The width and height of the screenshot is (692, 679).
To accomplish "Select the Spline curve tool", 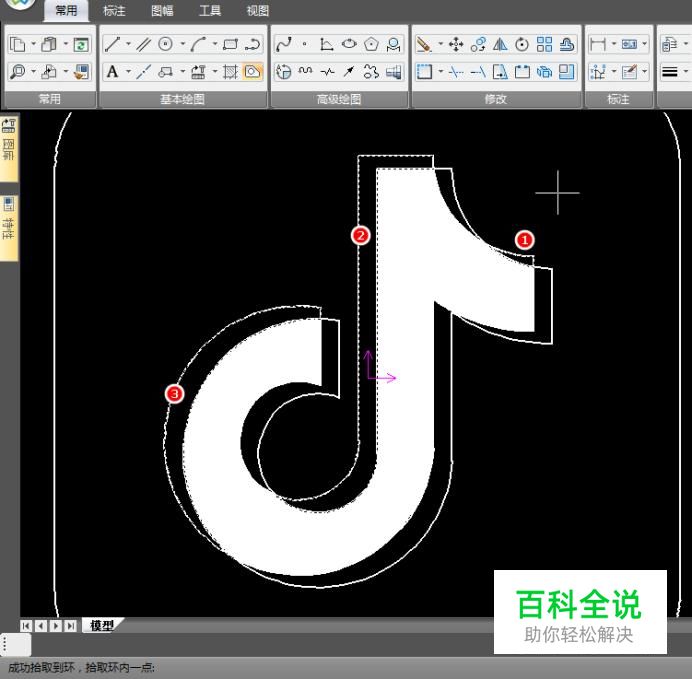I will point(283,45).
